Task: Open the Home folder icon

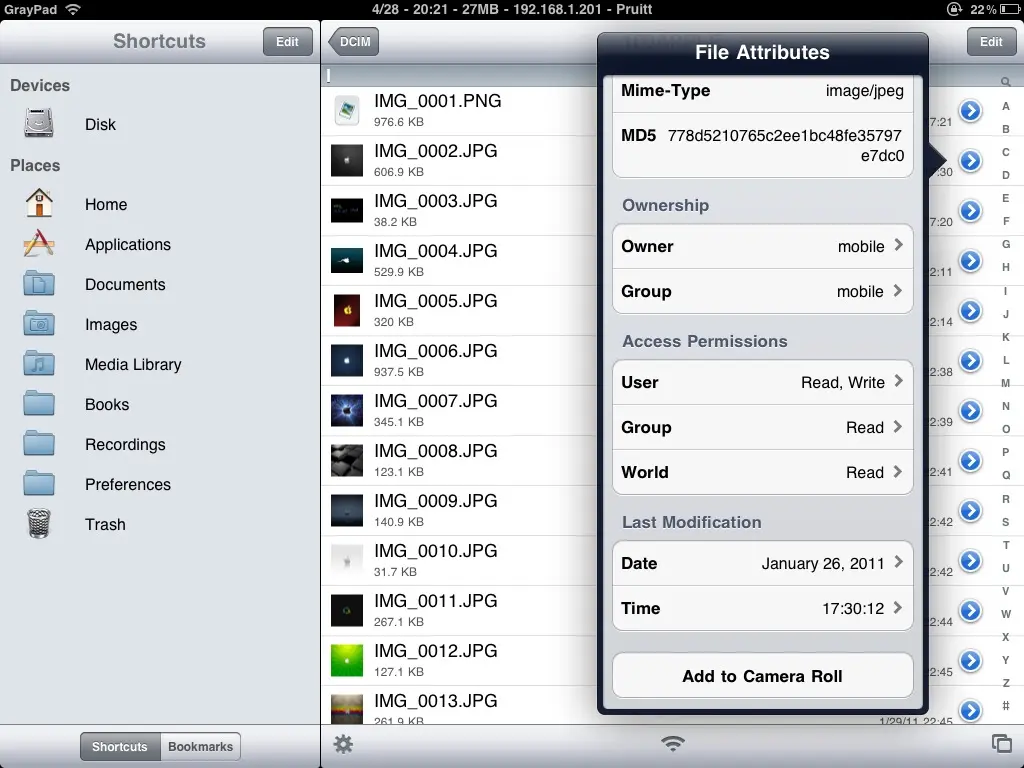Action: pos(39,204)
